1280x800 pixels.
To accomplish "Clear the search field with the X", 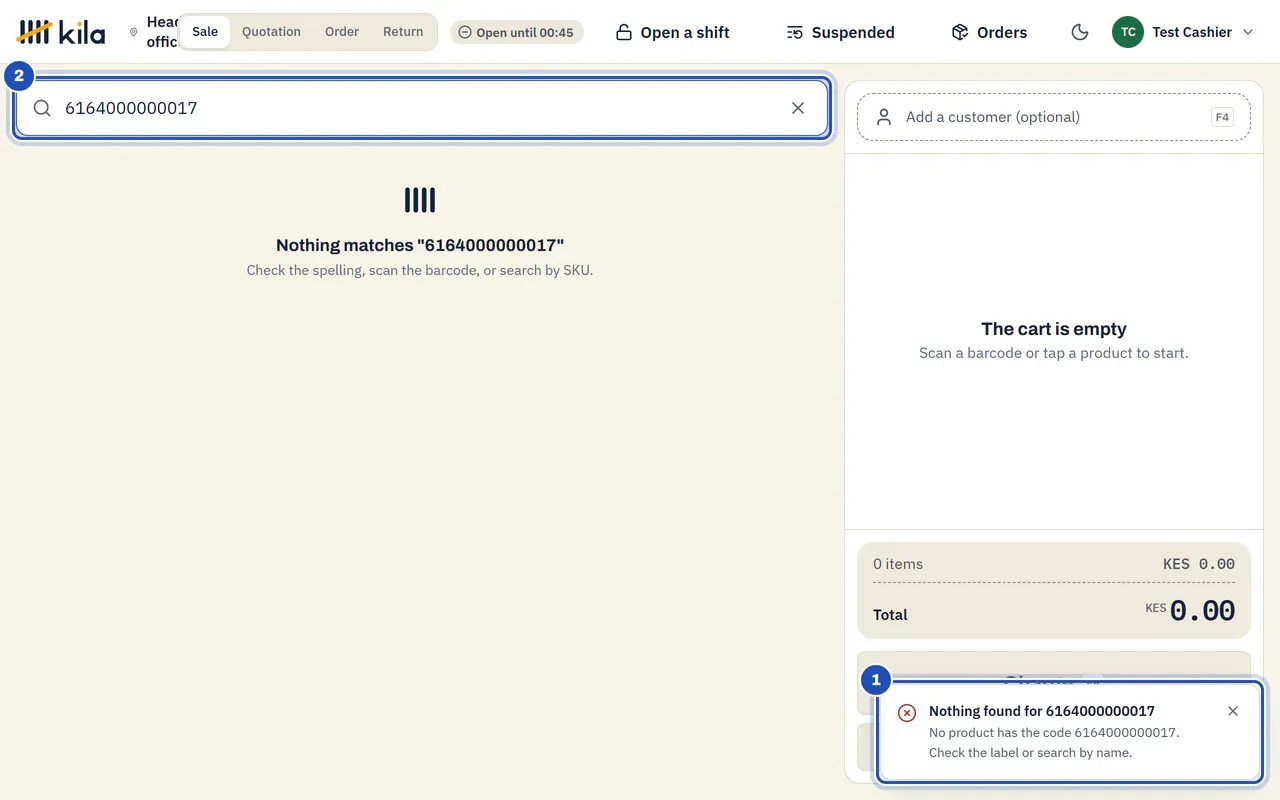I will (798, 108).
